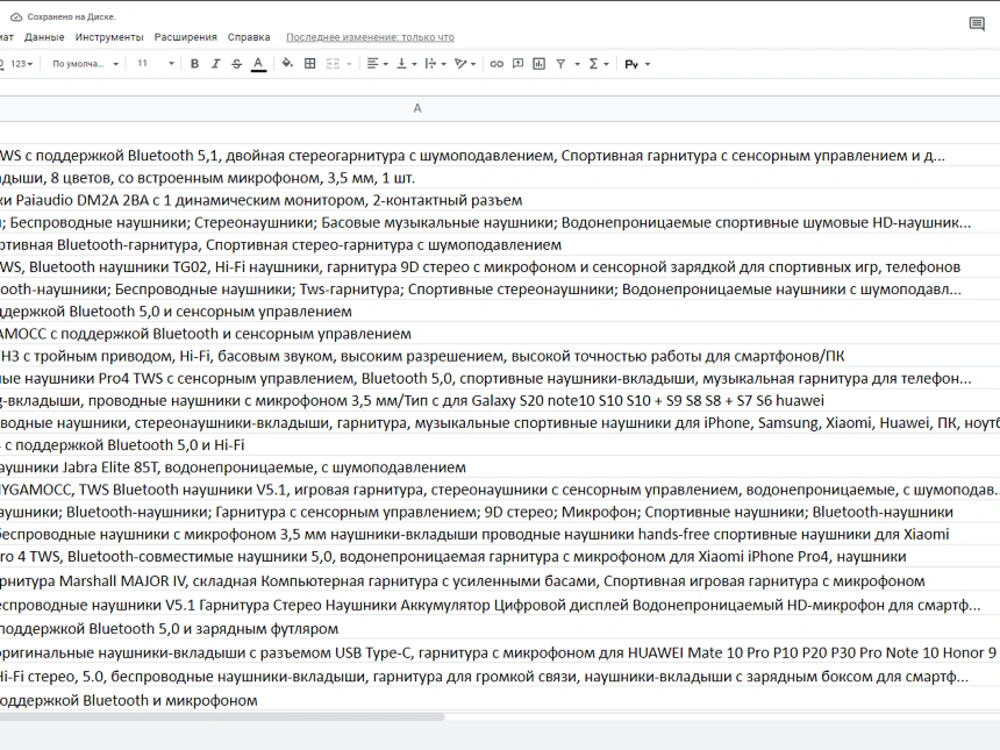1000x750 pixels.
Task: Check save status via Сохранено на Диске
Action: pos(70,16)
